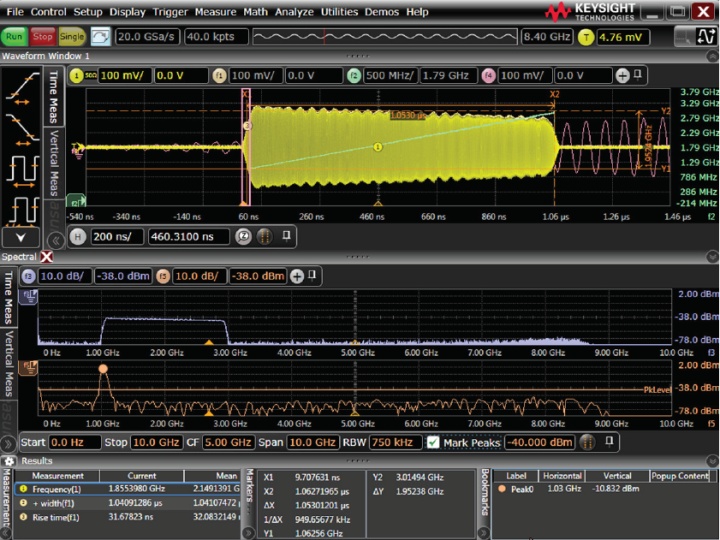This screenshot has width=720, height=540.
Task: Toggle function f1 button
Action: coord(219,76)
